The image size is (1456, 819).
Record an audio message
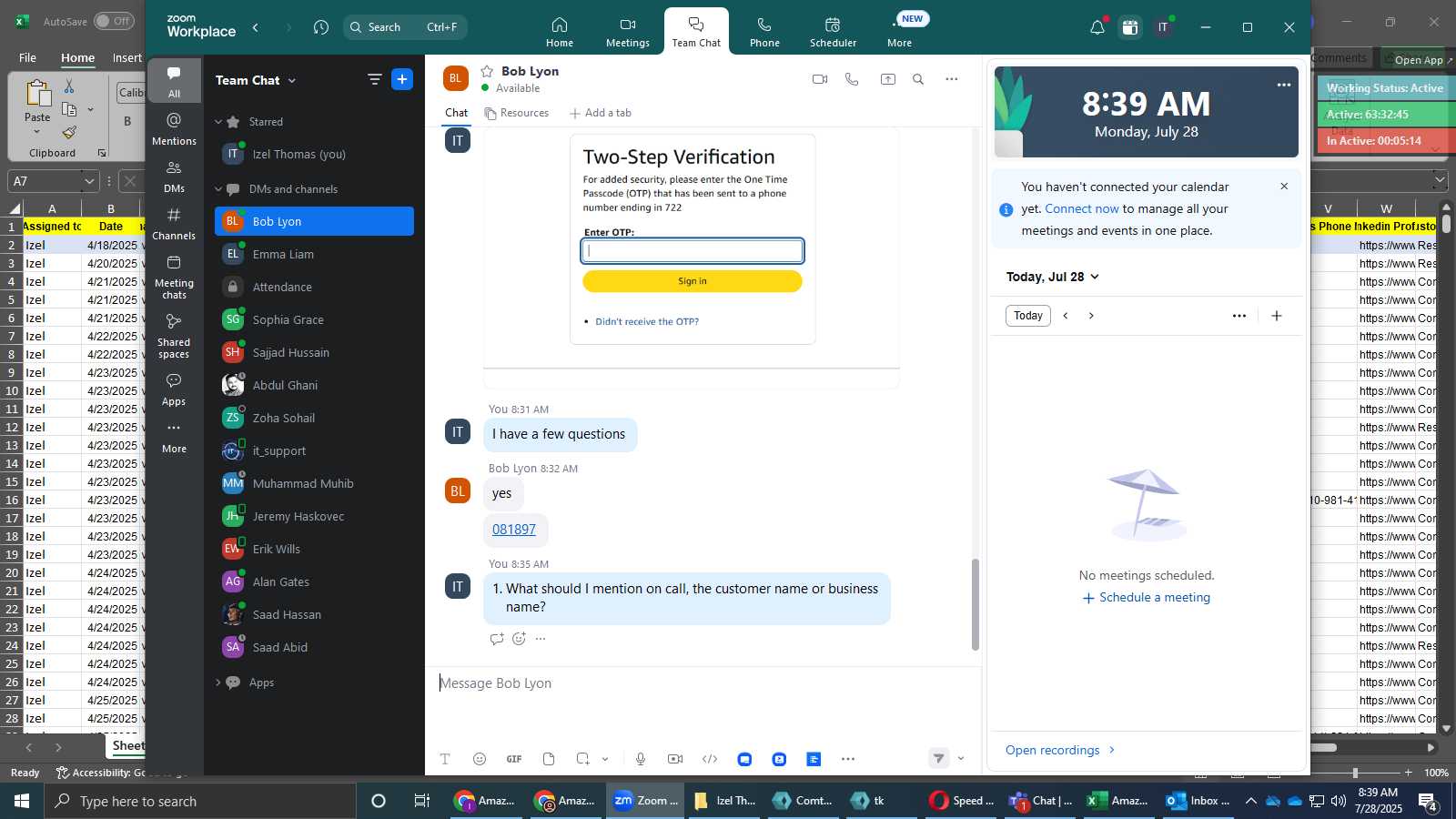click(x=641, y=759)
